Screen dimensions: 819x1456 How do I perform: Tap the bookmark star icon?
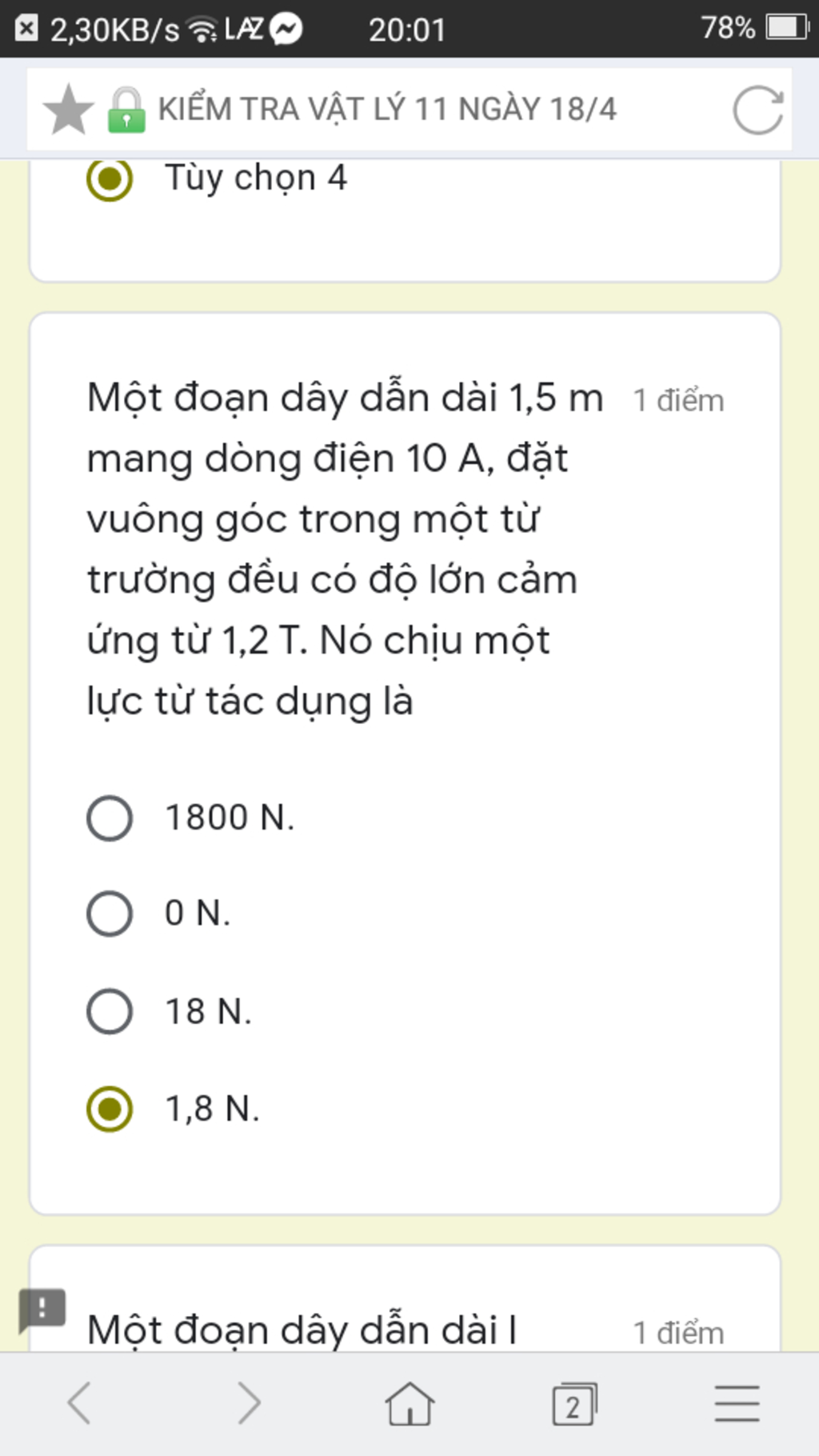[x=68, y=110]
